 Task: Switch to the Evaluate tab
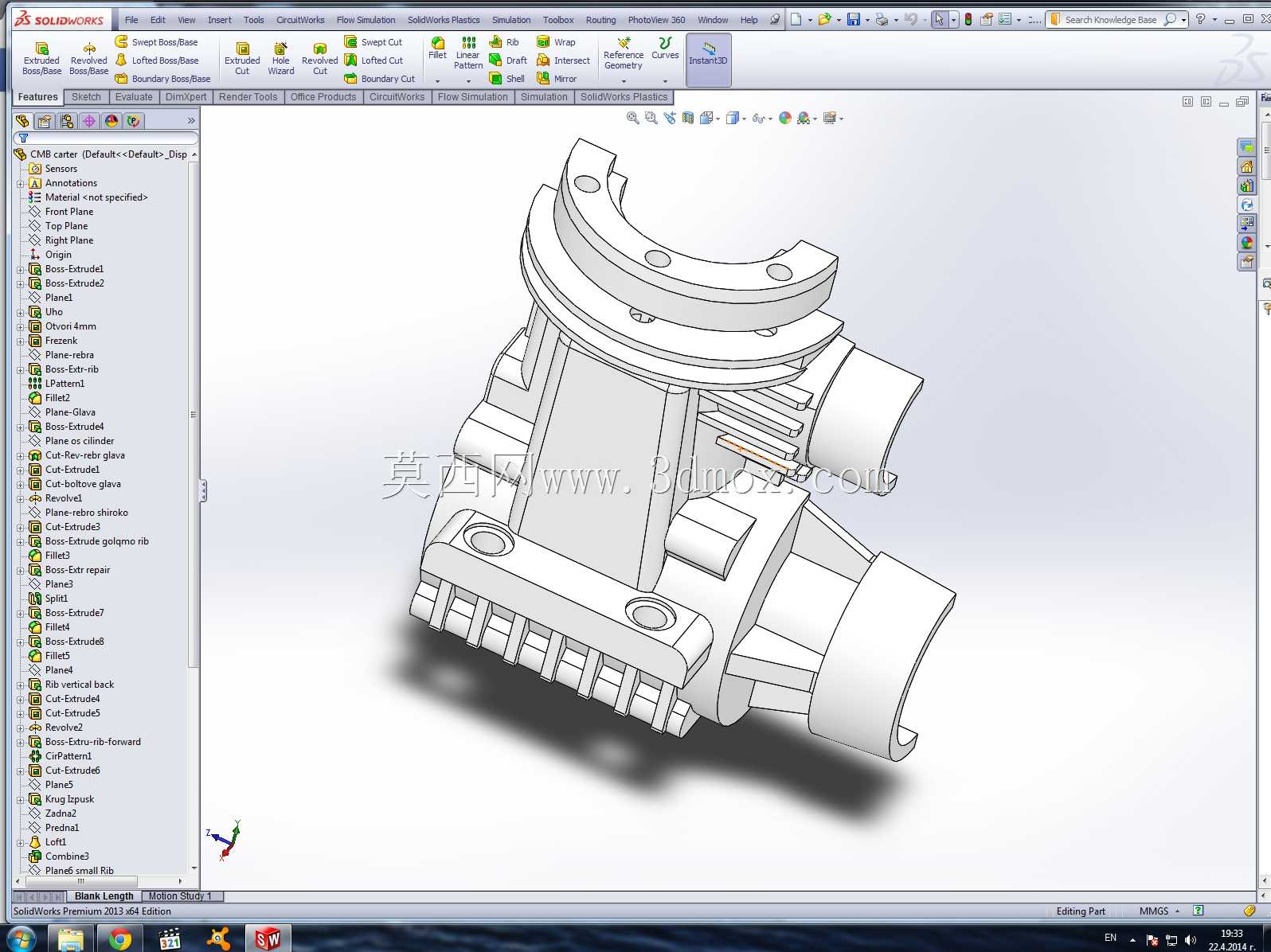point(134,97)
